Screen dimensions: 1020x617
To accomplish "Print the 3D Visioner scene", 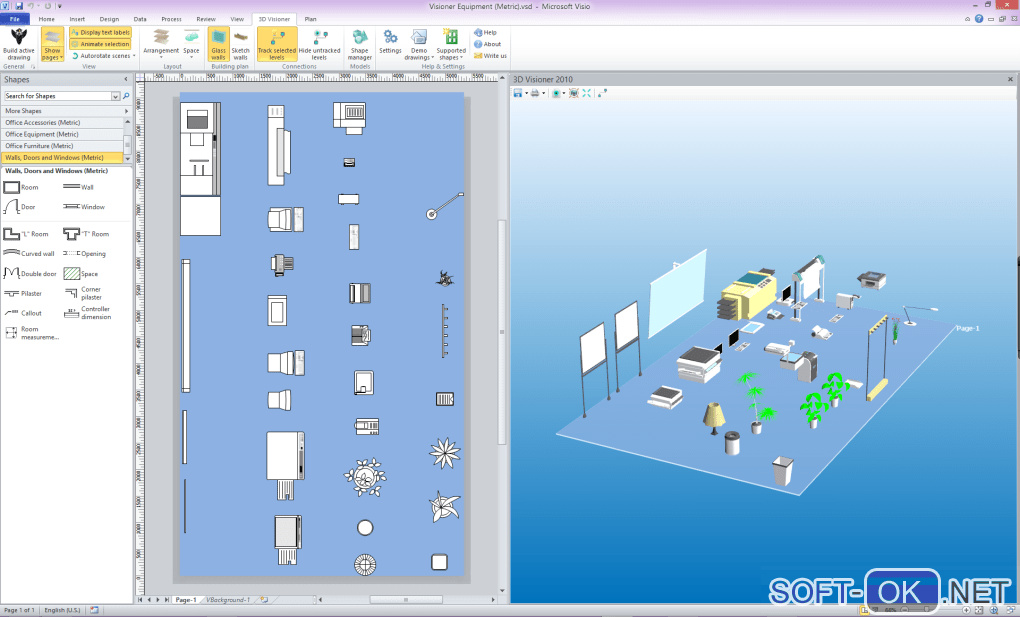I will tap(535, 93).
